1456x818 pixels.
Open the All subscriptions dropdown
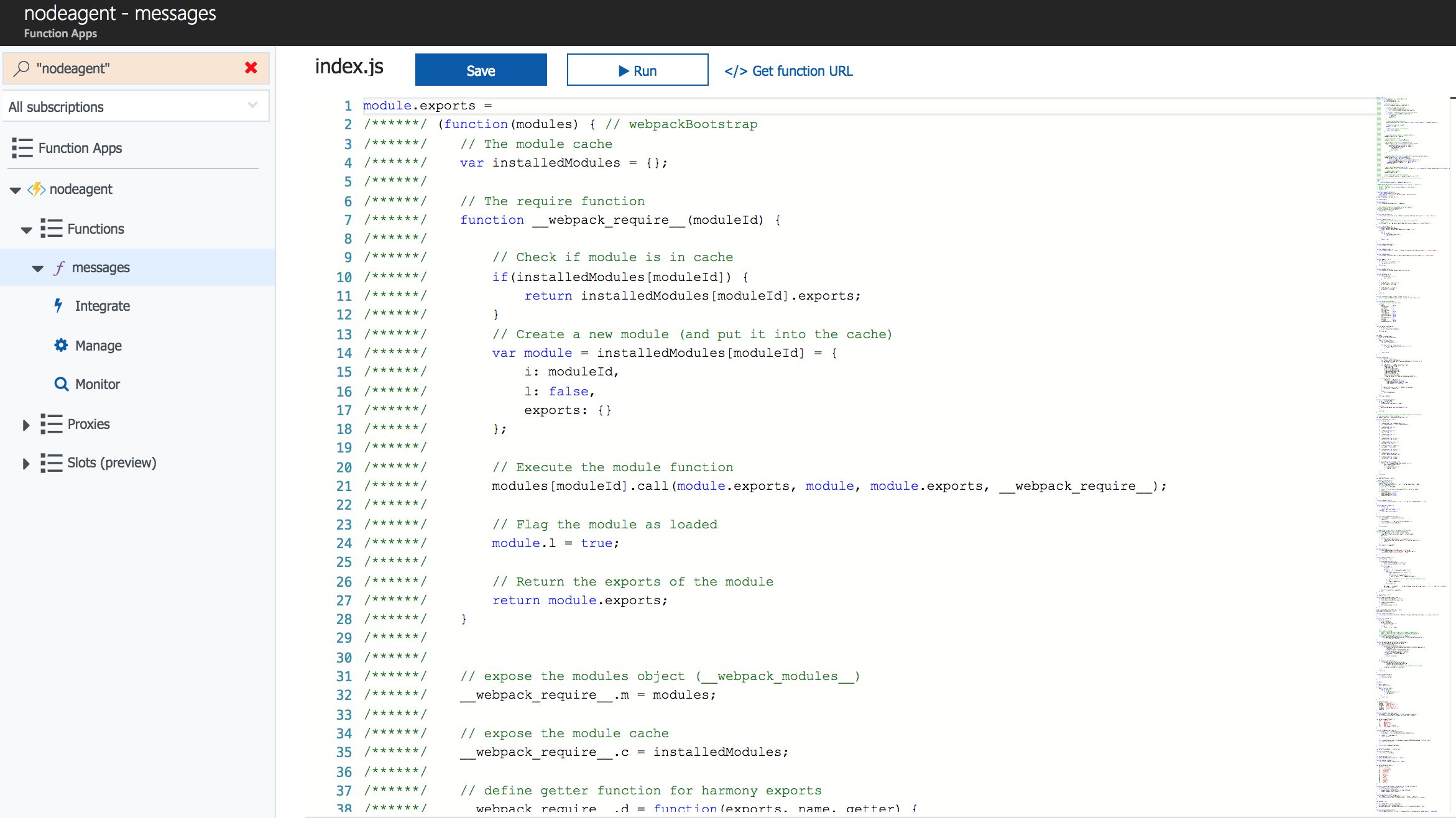pyautogui.click(x=136, y=106)
